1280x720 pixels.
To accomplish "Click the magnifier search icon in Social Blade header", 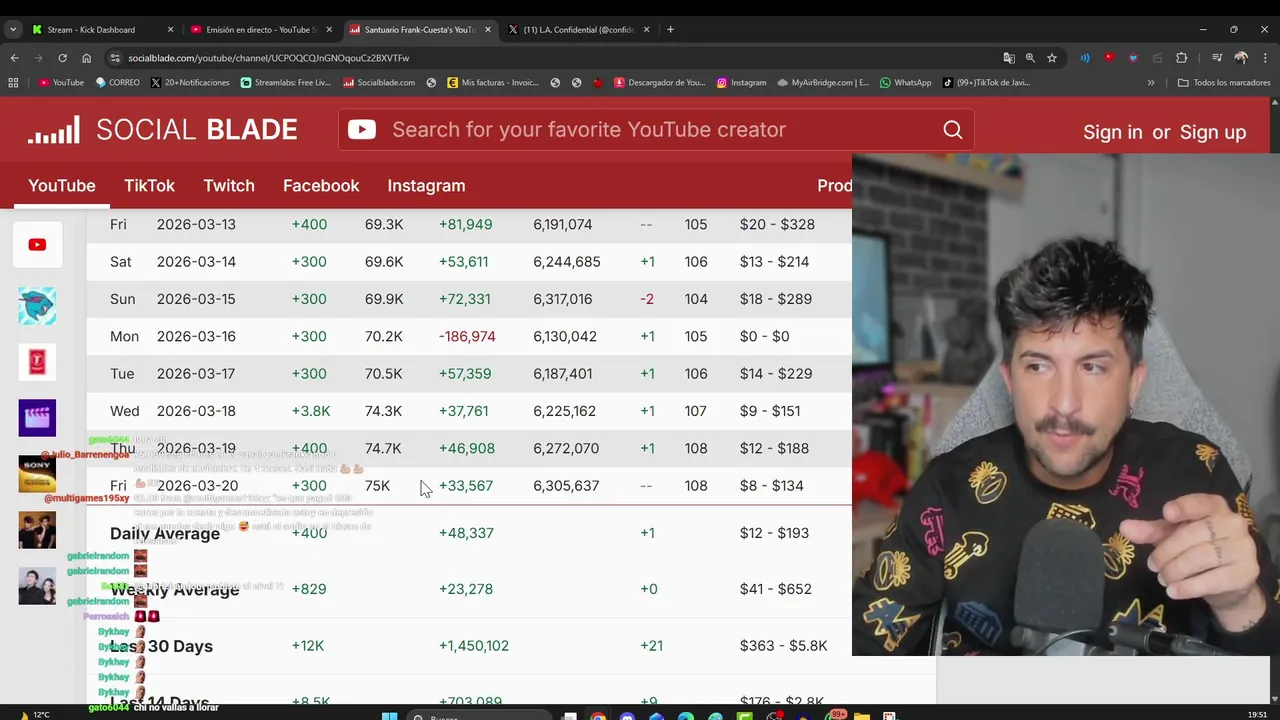I will click(x=953, y=130).
